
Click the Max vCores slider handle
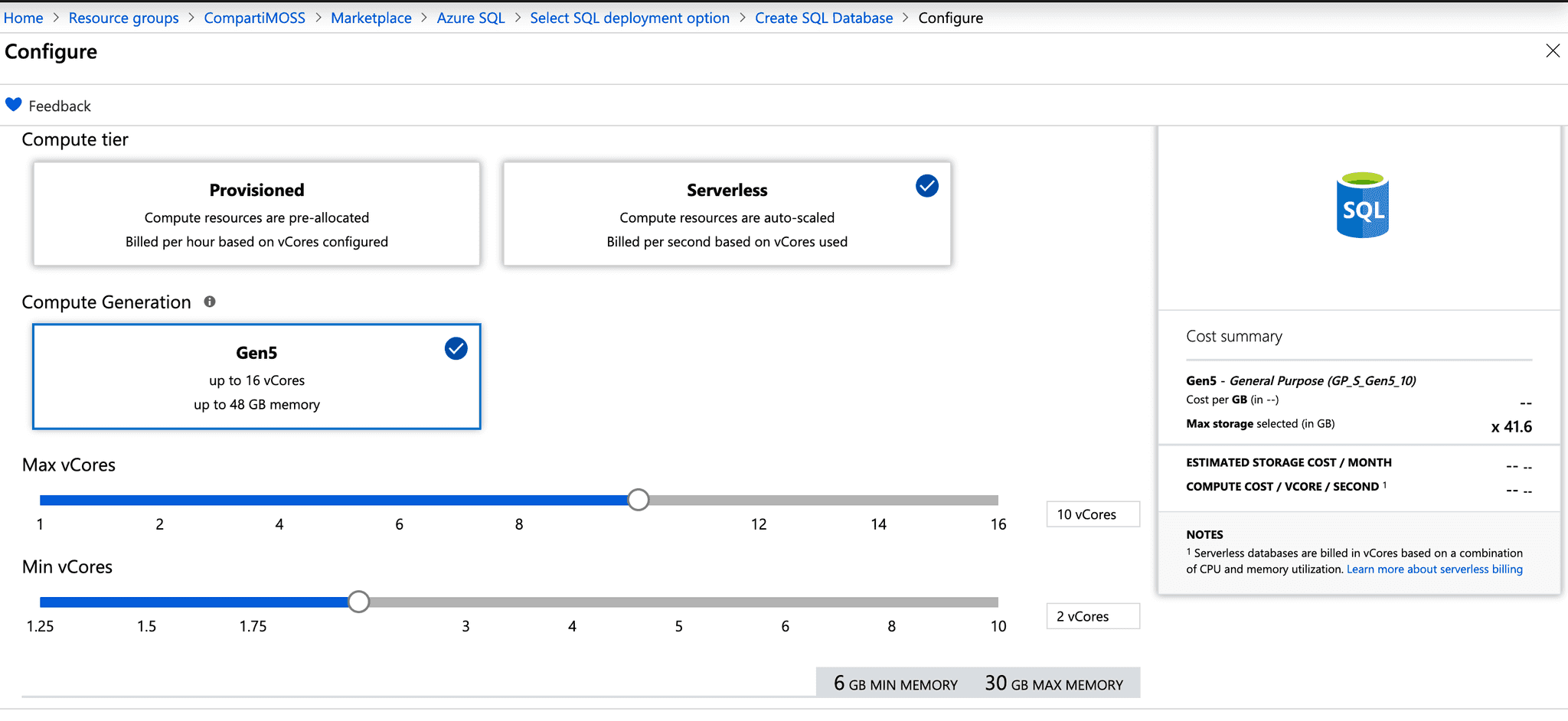pos(637,499)
